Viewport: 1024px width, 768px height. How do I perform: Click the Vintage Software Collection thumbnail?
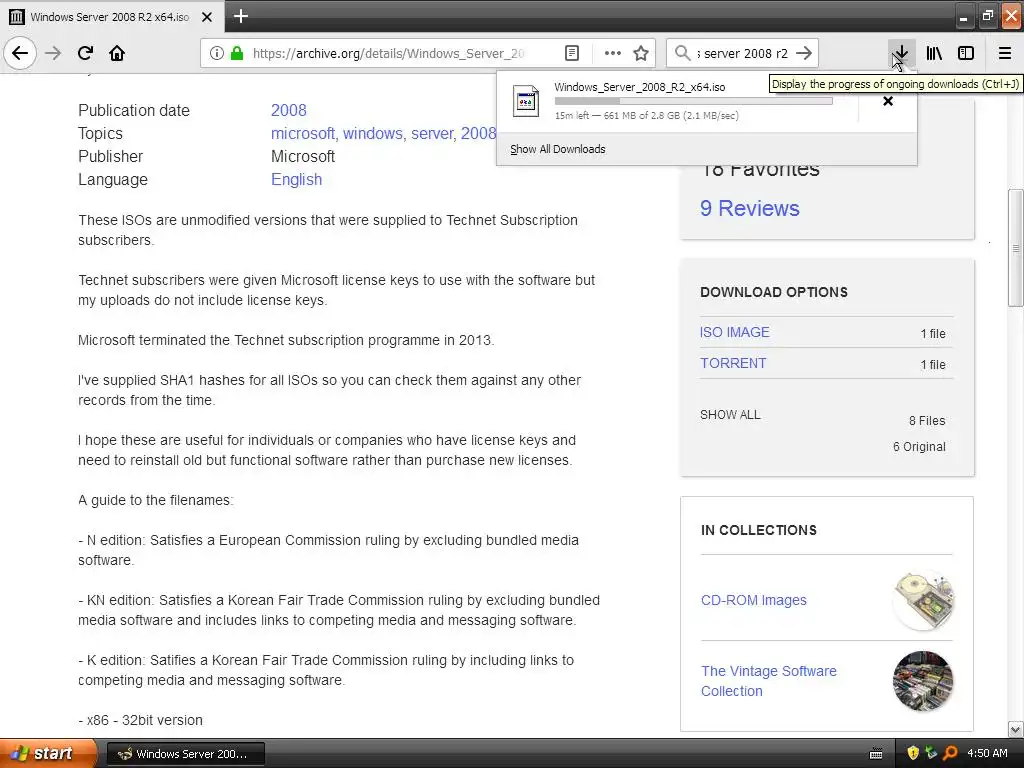923,680
